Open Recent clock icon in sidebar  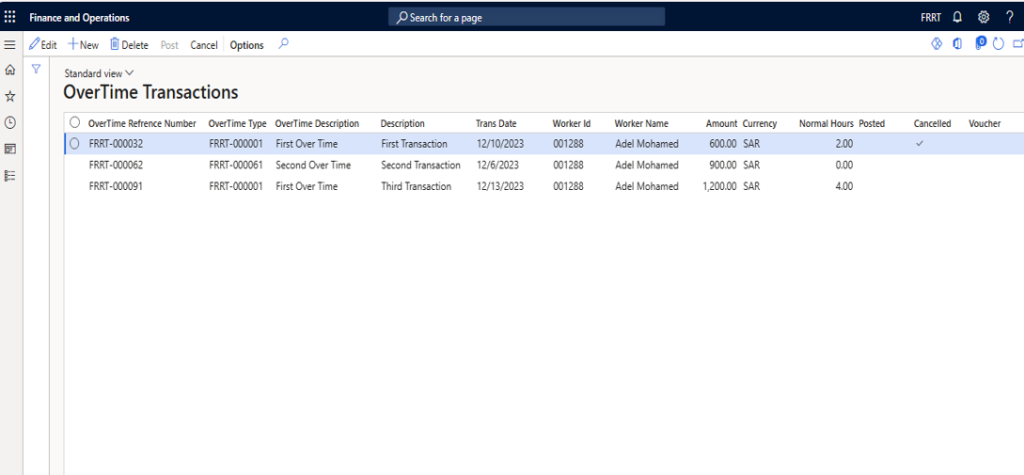(10, 122)
